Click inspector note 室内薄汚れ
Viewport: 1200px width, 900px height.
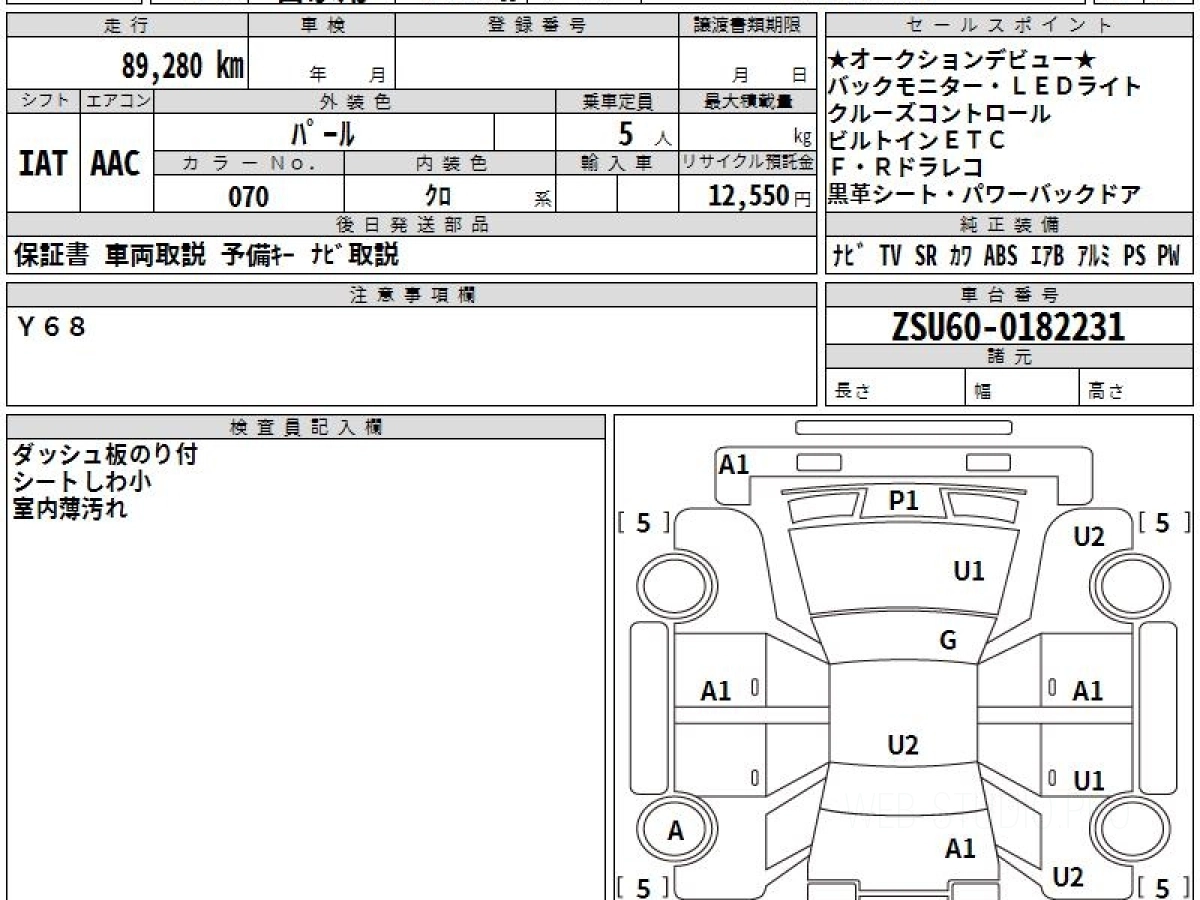pyautogui.click(x=70, y=509)
